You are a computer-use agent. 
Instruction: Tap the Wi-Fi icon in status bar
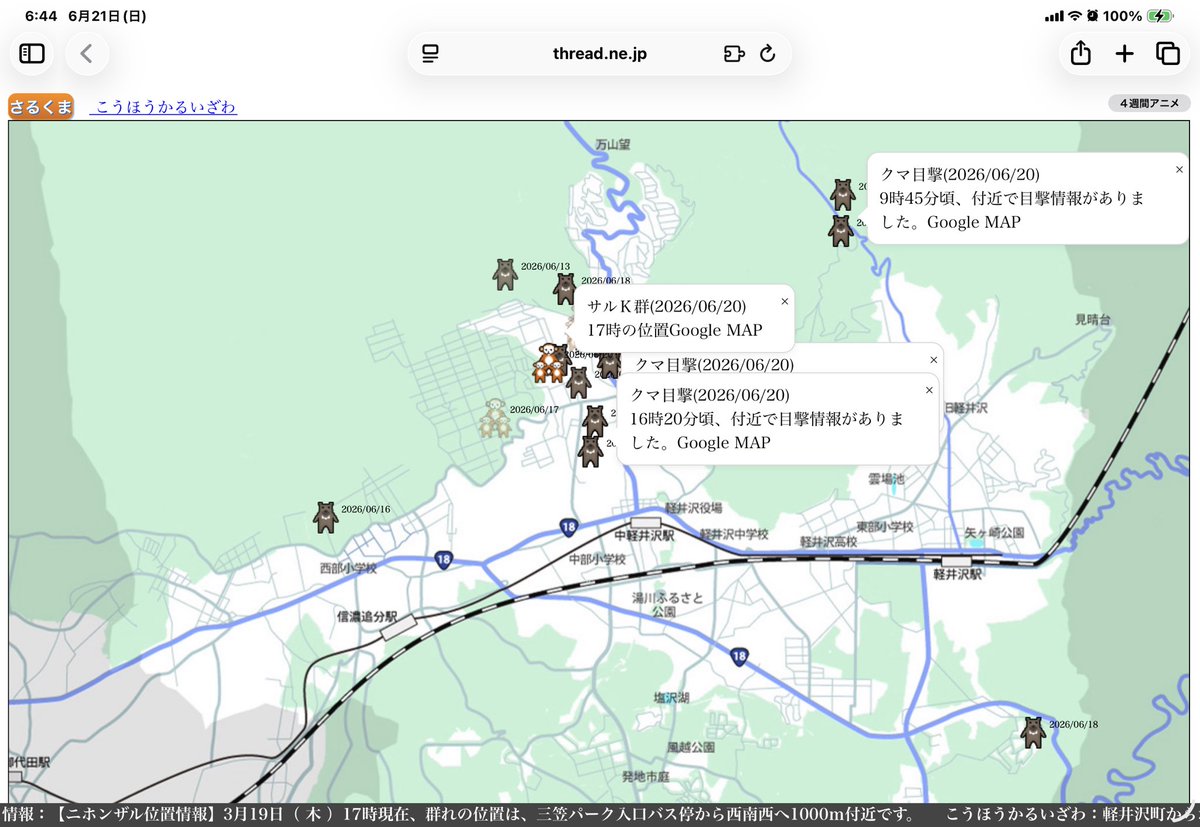pyautogui.click(x=1075, y=16)
